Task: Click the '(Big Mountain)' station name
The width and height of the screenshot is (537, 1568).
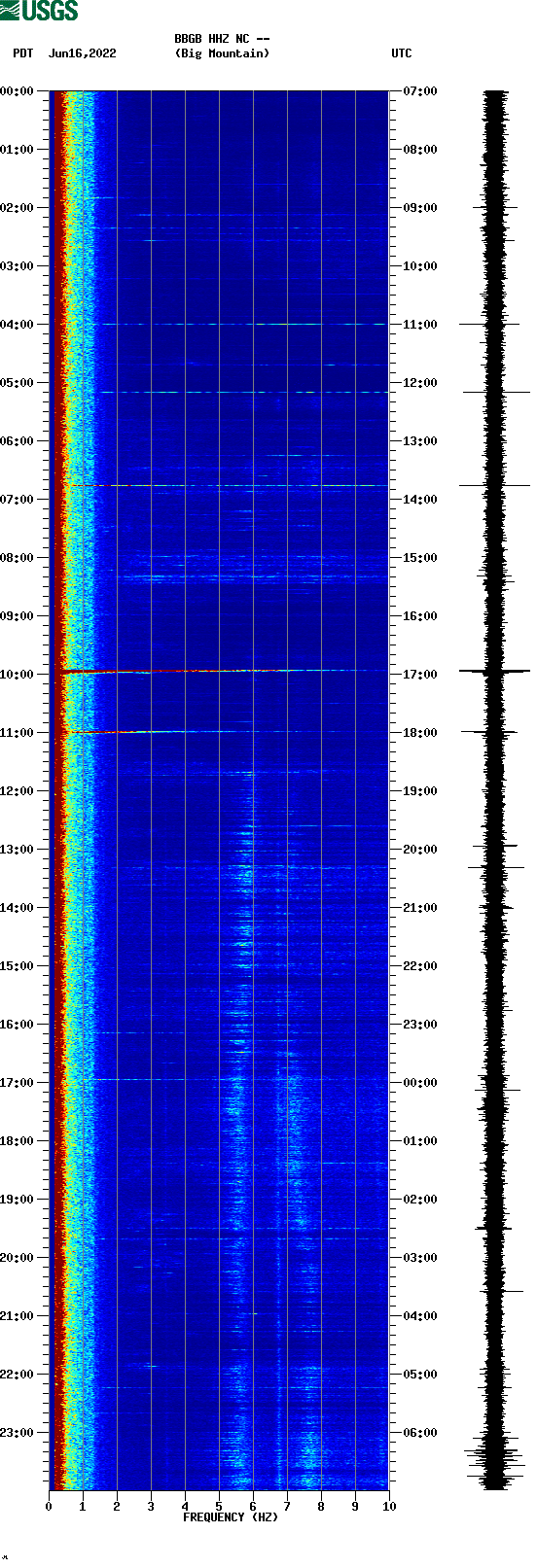Action: click(x=222, y=53)
